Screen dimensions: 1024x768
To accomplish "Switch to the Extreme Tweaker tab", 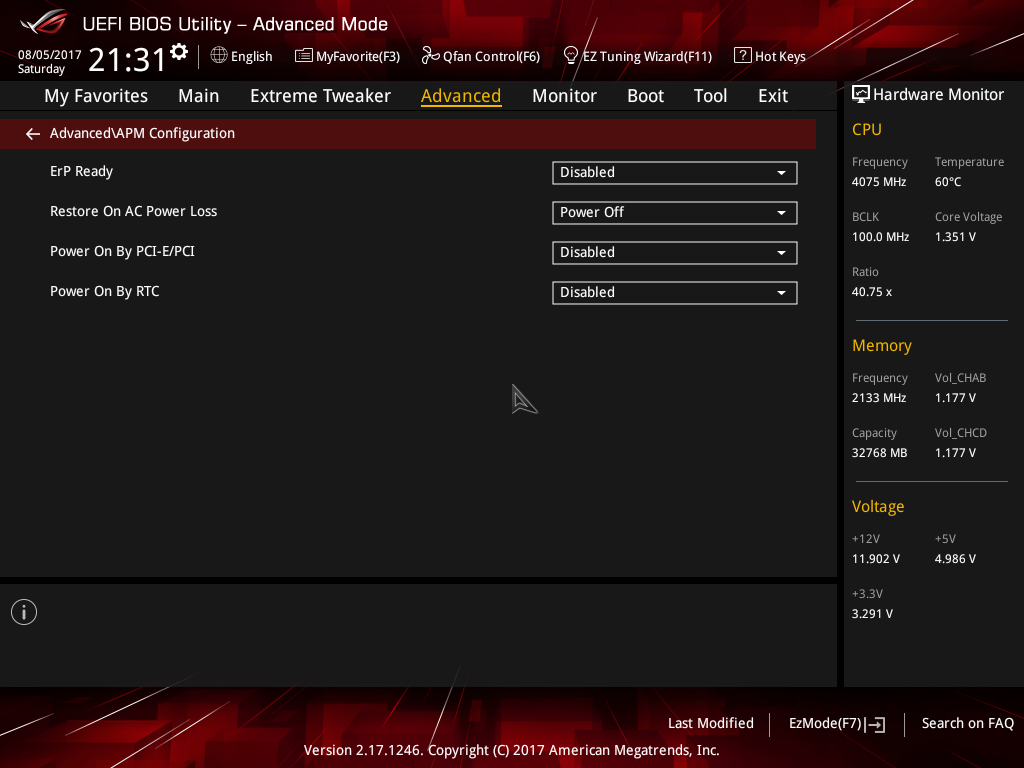I will (320, 96).
